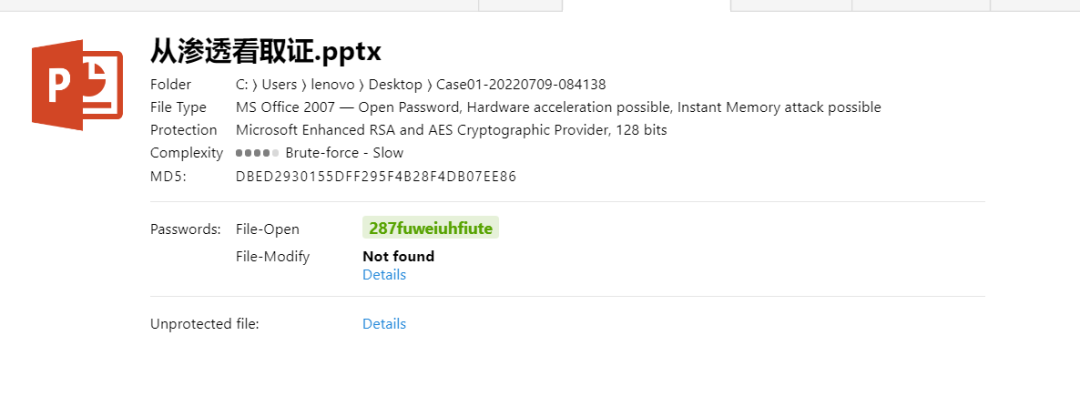Select the recovered password 287fuweiuhfiute

430,228
